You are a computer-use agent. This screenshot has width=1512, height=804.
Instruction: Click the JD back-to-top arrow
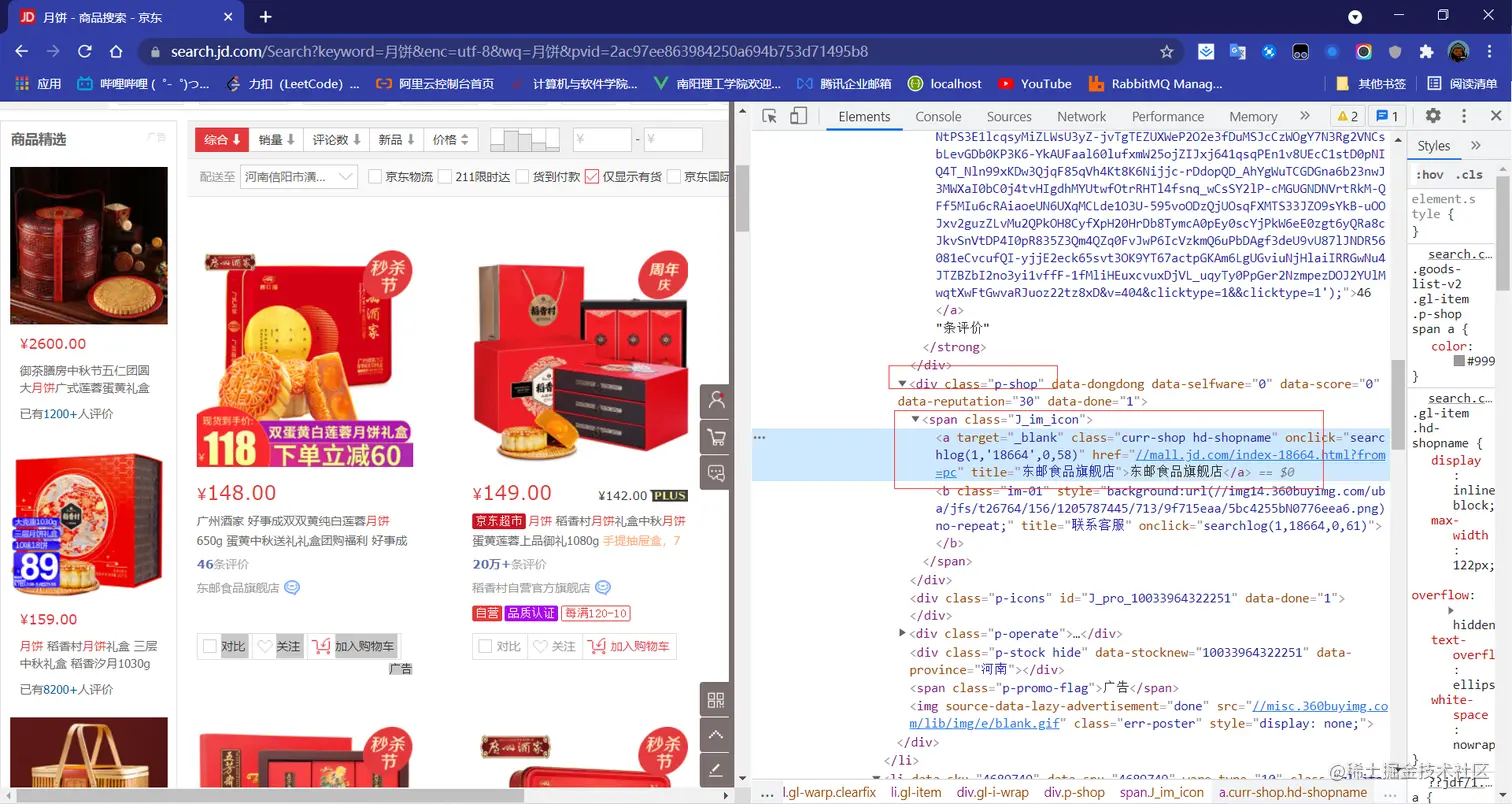(716, 735)
